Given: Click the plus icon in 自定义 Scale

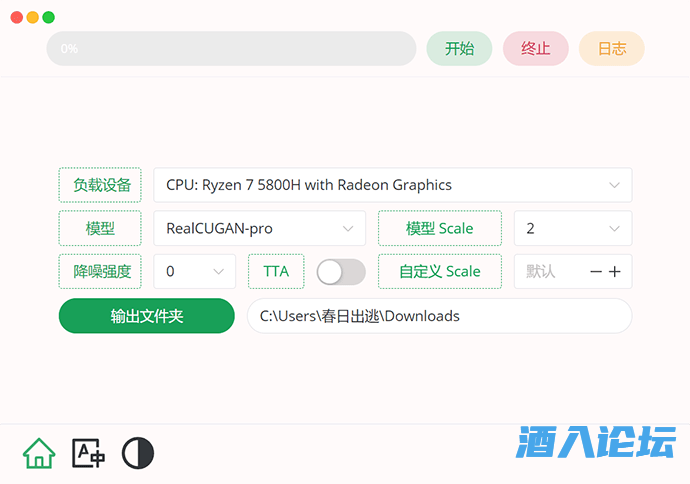Looking at the screenshot, I should point(615,272).
